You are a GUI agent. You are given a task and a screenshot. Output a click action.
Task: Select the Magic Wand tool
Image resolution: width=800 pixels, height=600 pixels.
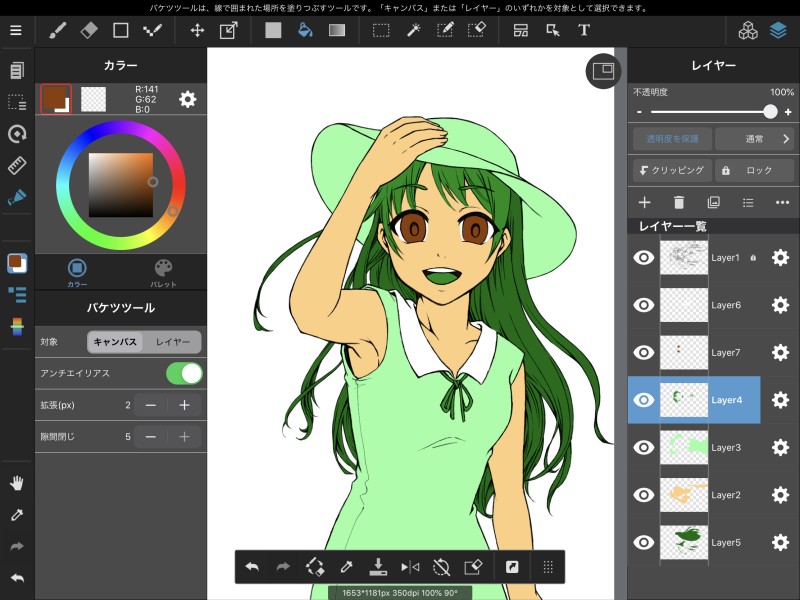click(412, 30)
